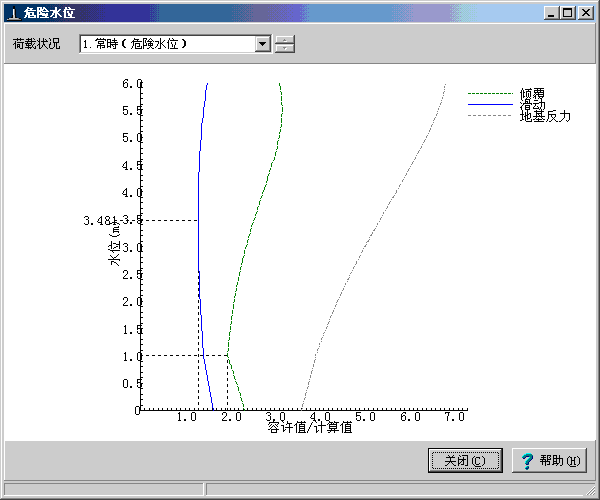Step down to the next load case
Screen dimensions: 600x500
tap(285, 48)
